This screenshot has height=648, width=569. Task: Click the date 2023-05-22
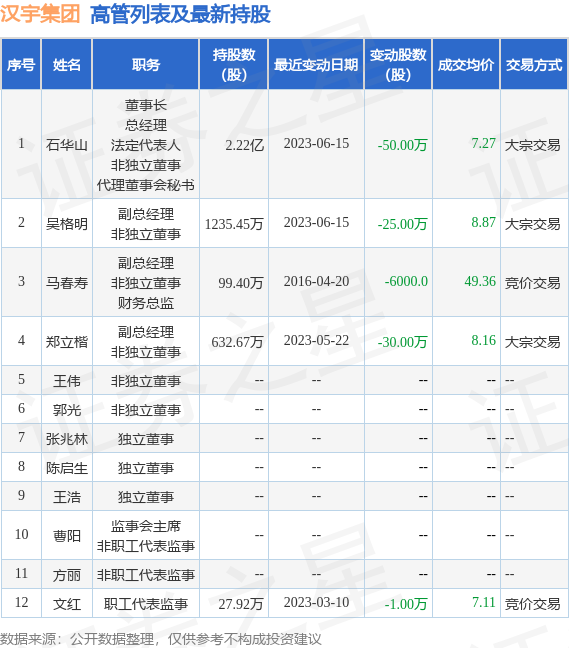click(316, 341)
